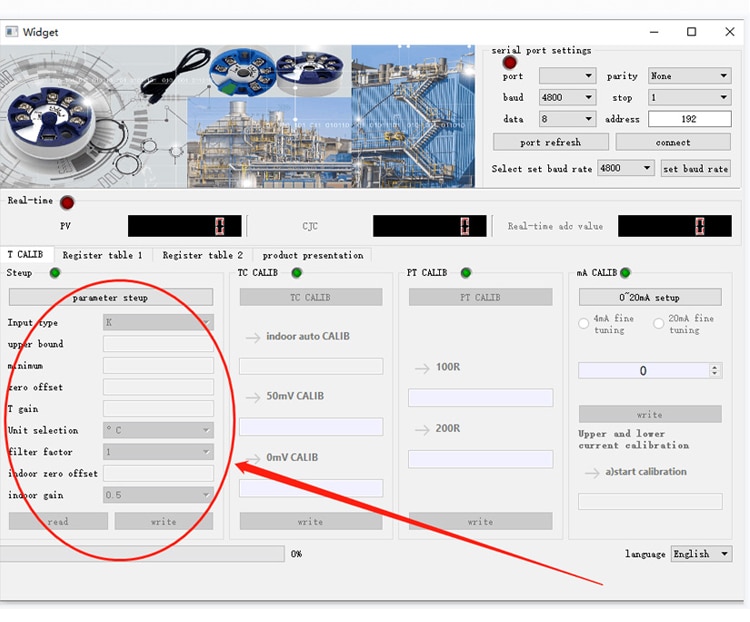The image size is (750, 622).
Task: Click the green mA CALIB status LED
Action: [626, 273]
